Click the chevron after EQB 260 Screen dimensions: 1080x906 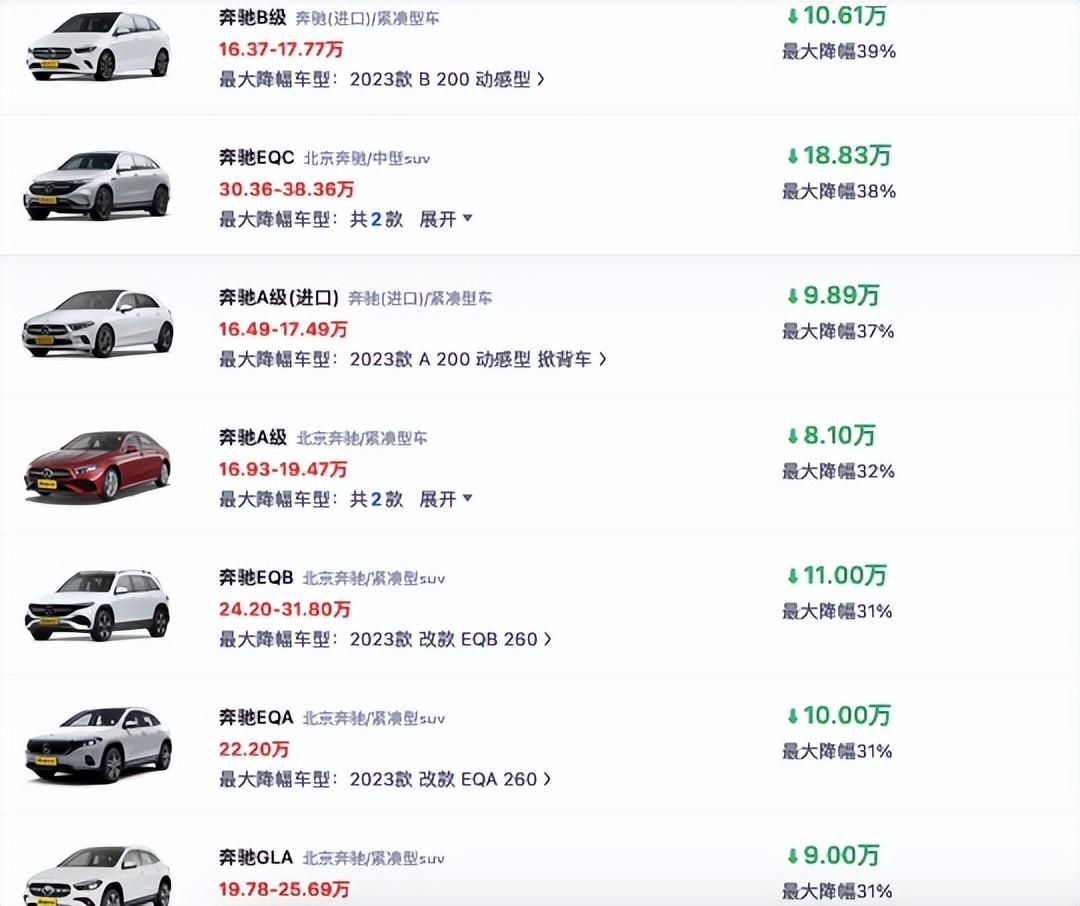tap(547, 639)
